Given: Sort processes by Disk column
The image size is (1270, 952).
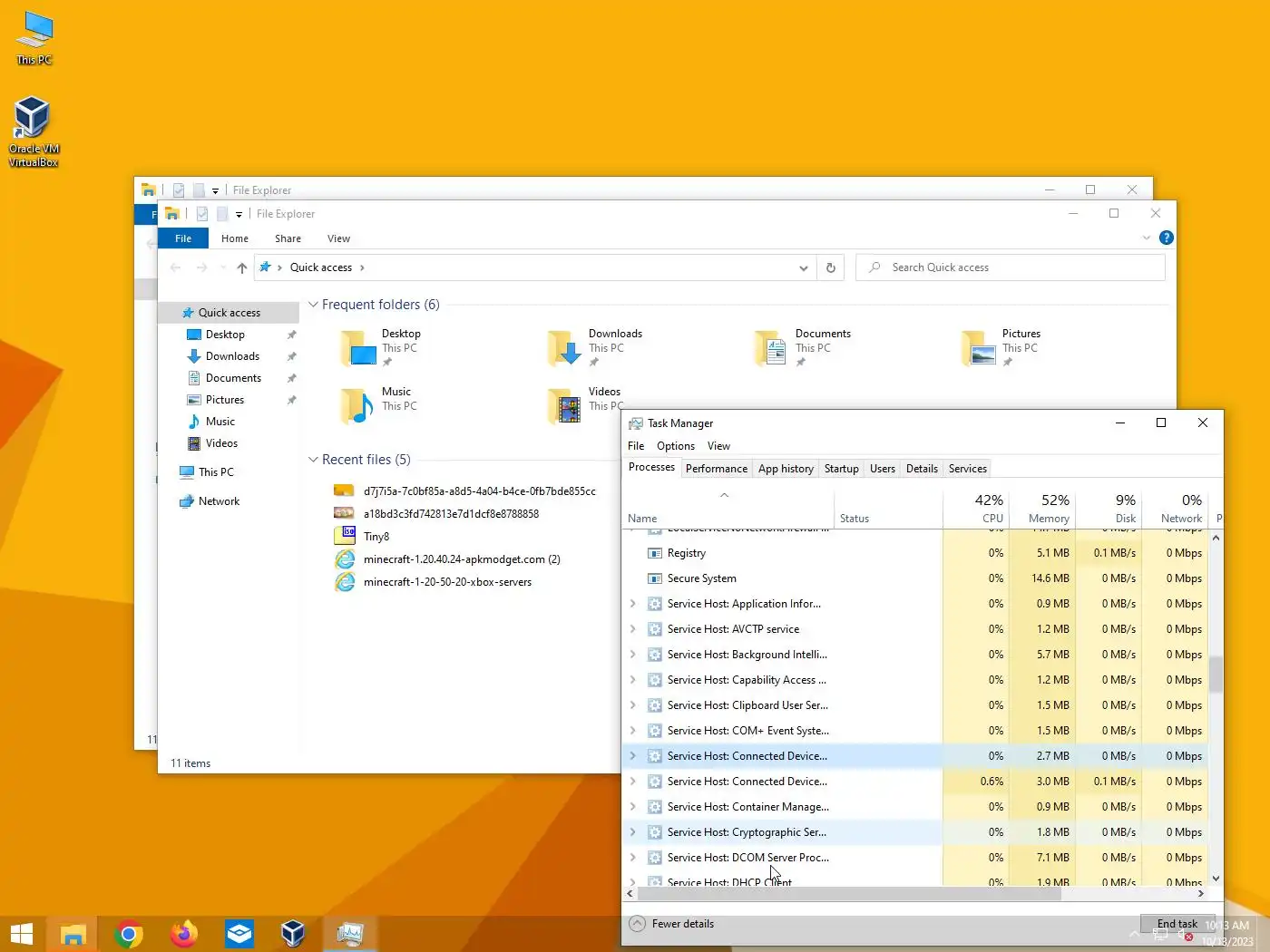Looking at the screenshot, I should (1109, 509).
